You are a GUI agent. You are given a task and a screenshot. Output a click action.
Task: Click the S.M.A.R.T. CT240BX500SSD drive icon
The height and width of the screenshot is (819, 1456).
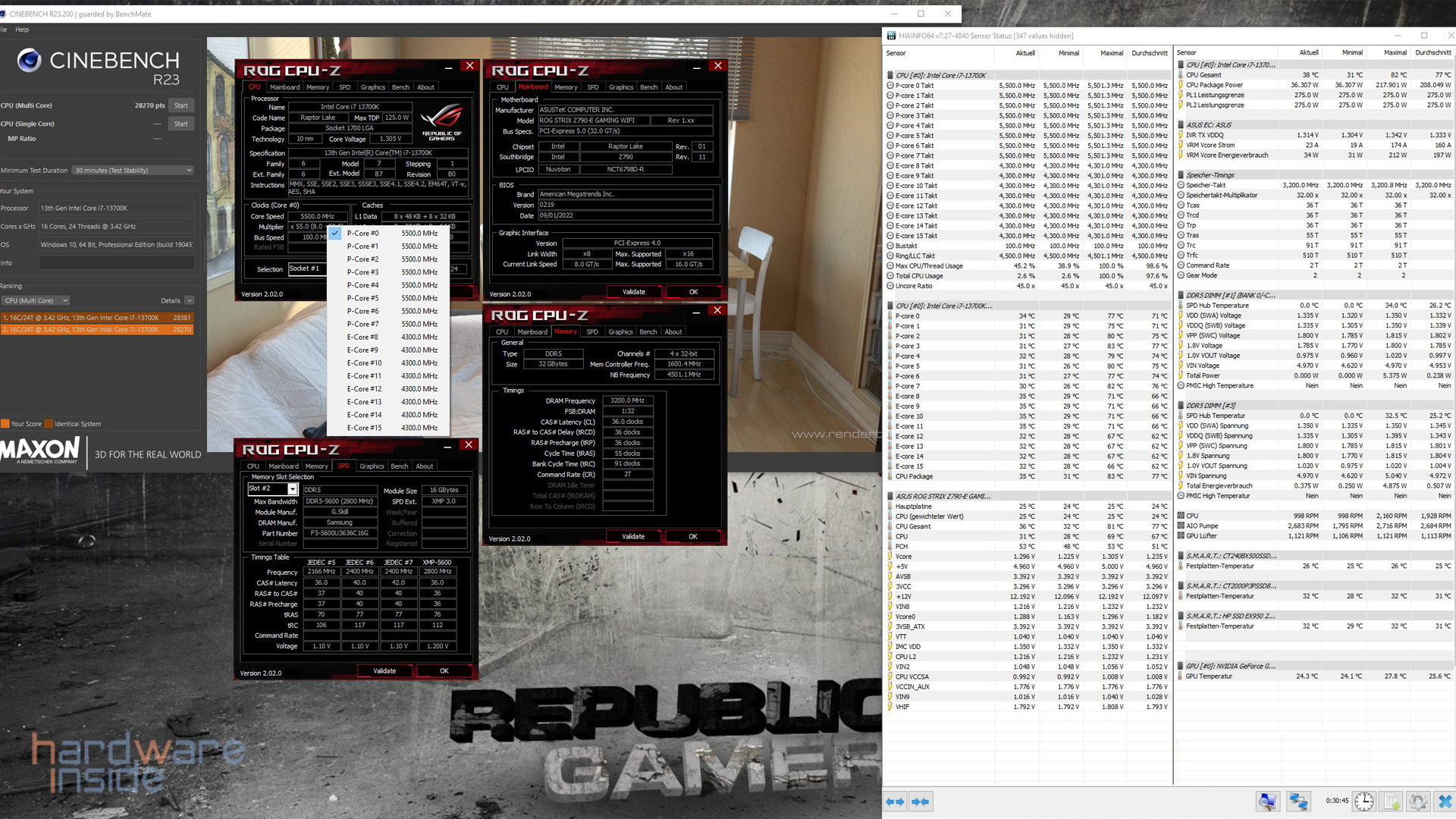tap(1181, 556)
